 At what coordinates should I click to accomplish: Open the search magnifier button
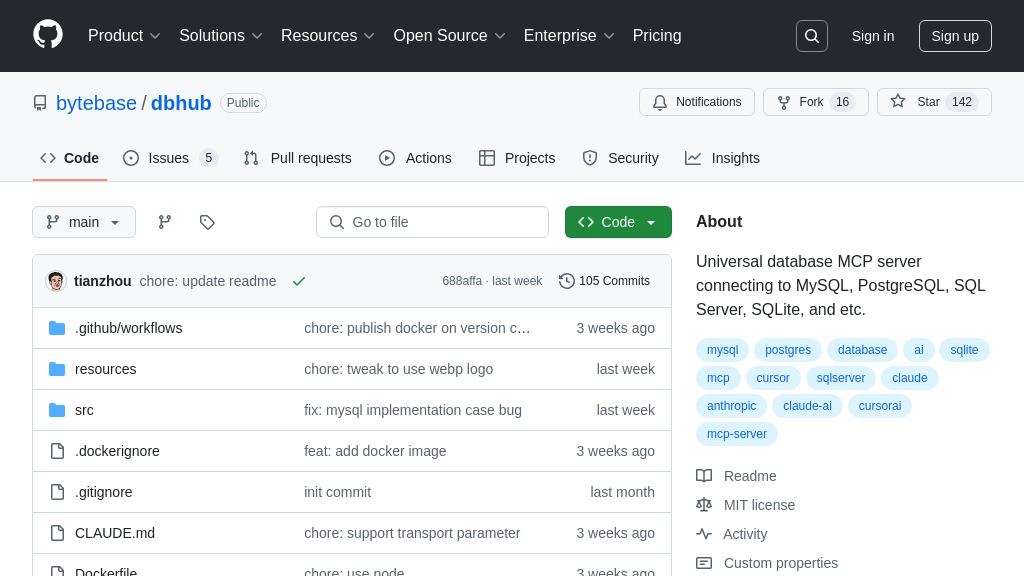(812, 36)
